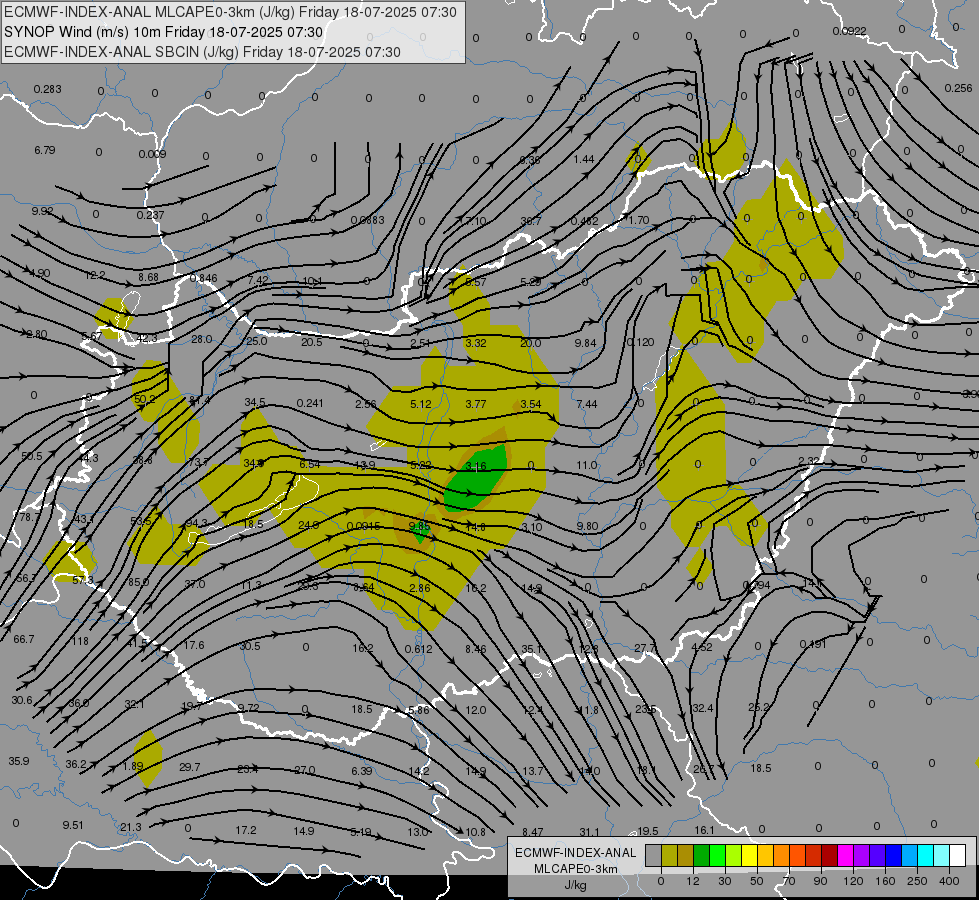979x900 pixels.
Task: Click the map value '16.1'
Action: click(704, 830)
